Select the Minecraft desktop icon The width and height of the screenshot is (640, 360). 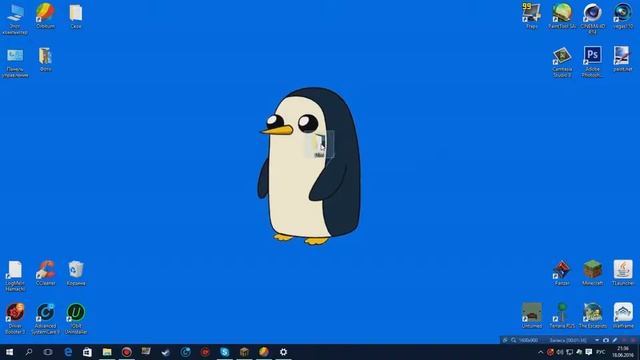click(592, 273)
